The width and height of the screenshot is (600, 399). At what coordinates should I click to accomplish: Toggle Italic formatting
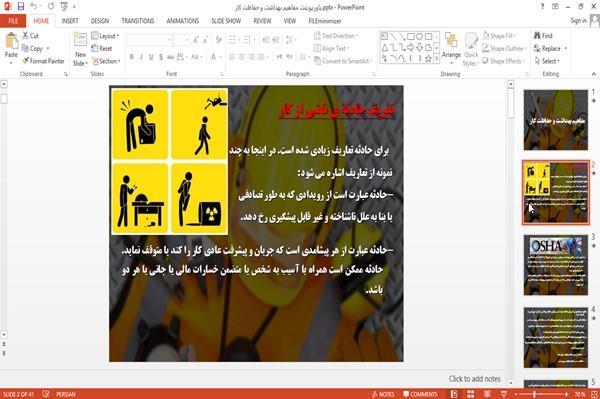141,57
